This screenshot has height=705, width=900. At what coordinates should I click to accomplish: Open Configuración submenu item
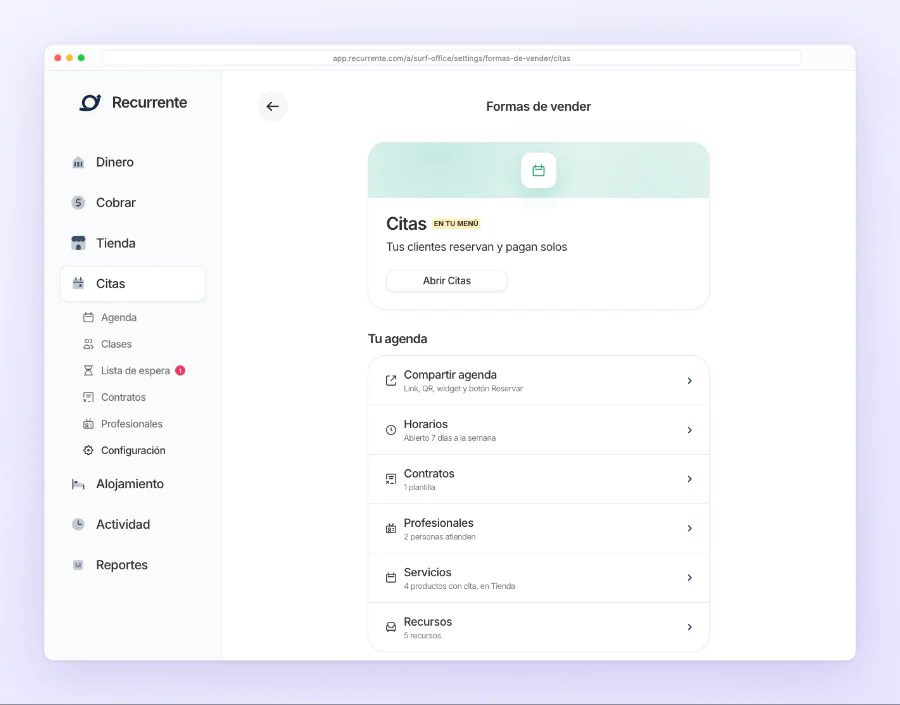(133, 450)
